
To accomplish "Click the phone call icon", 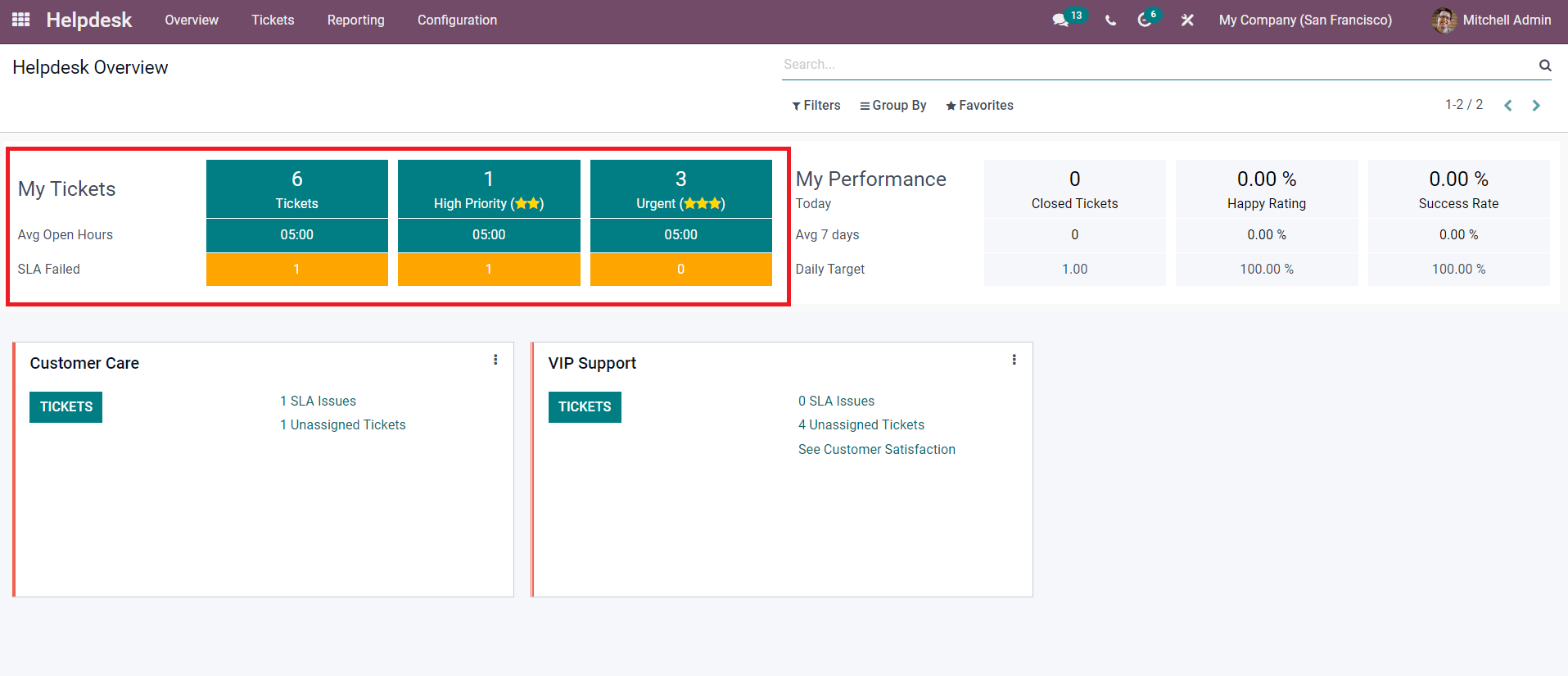I will [x=1110, y=20].
